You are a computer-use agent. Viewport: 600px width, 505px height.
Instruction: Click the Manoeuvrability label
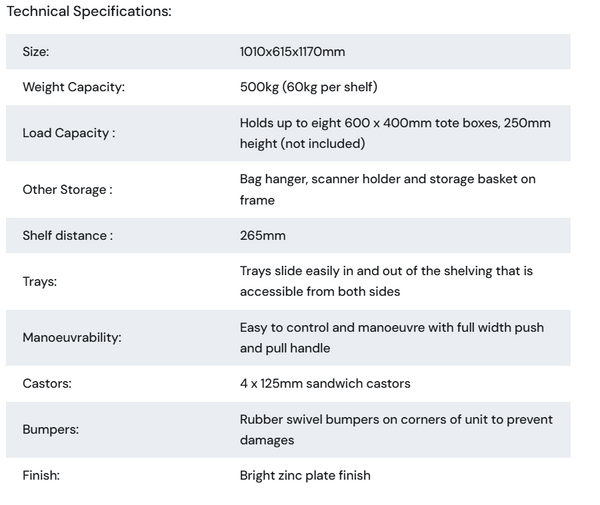pyautogui.click(x=71, y=338)
